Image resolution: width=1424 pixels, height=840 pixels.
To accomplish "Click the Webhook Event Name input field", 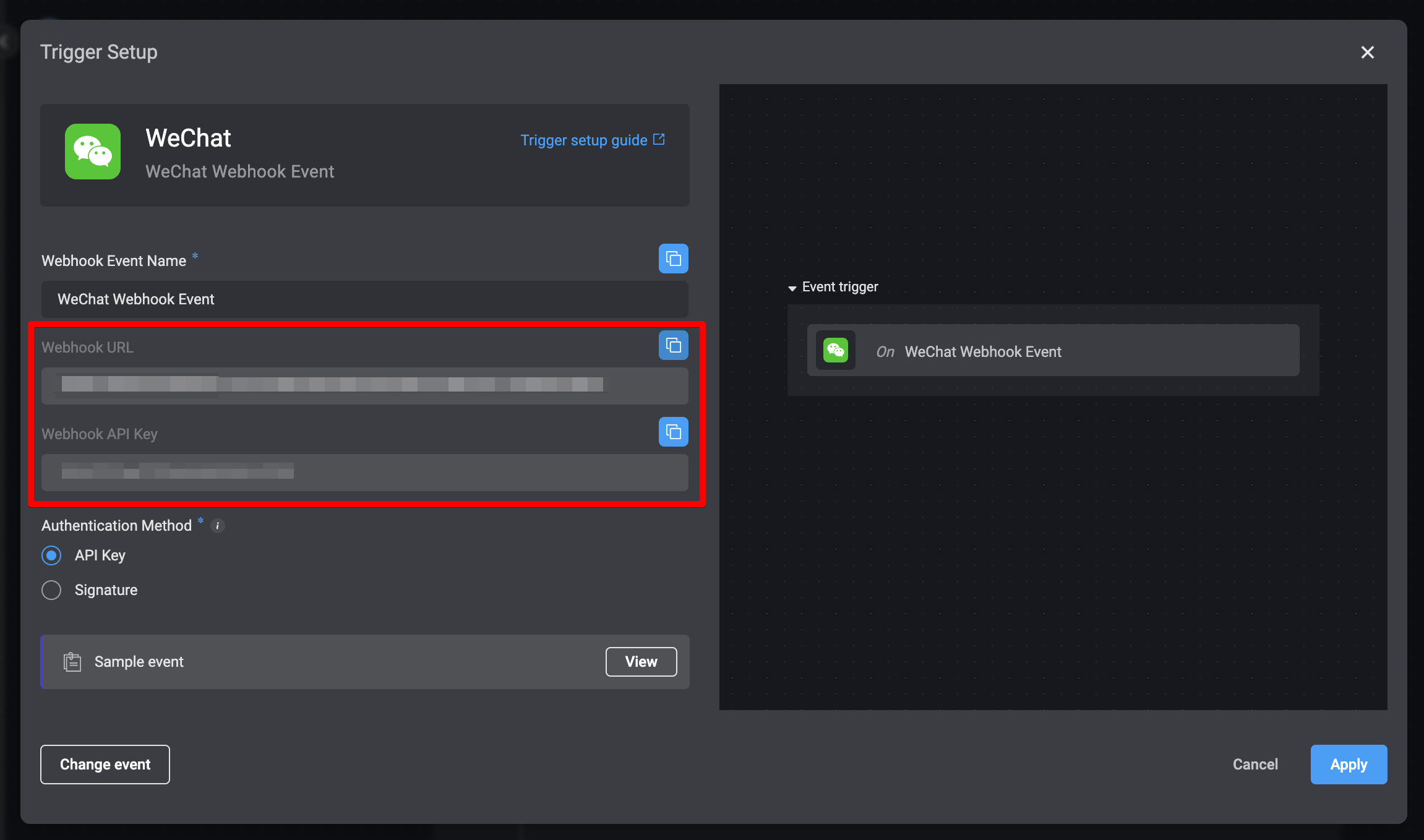I will tap(365, 299).
